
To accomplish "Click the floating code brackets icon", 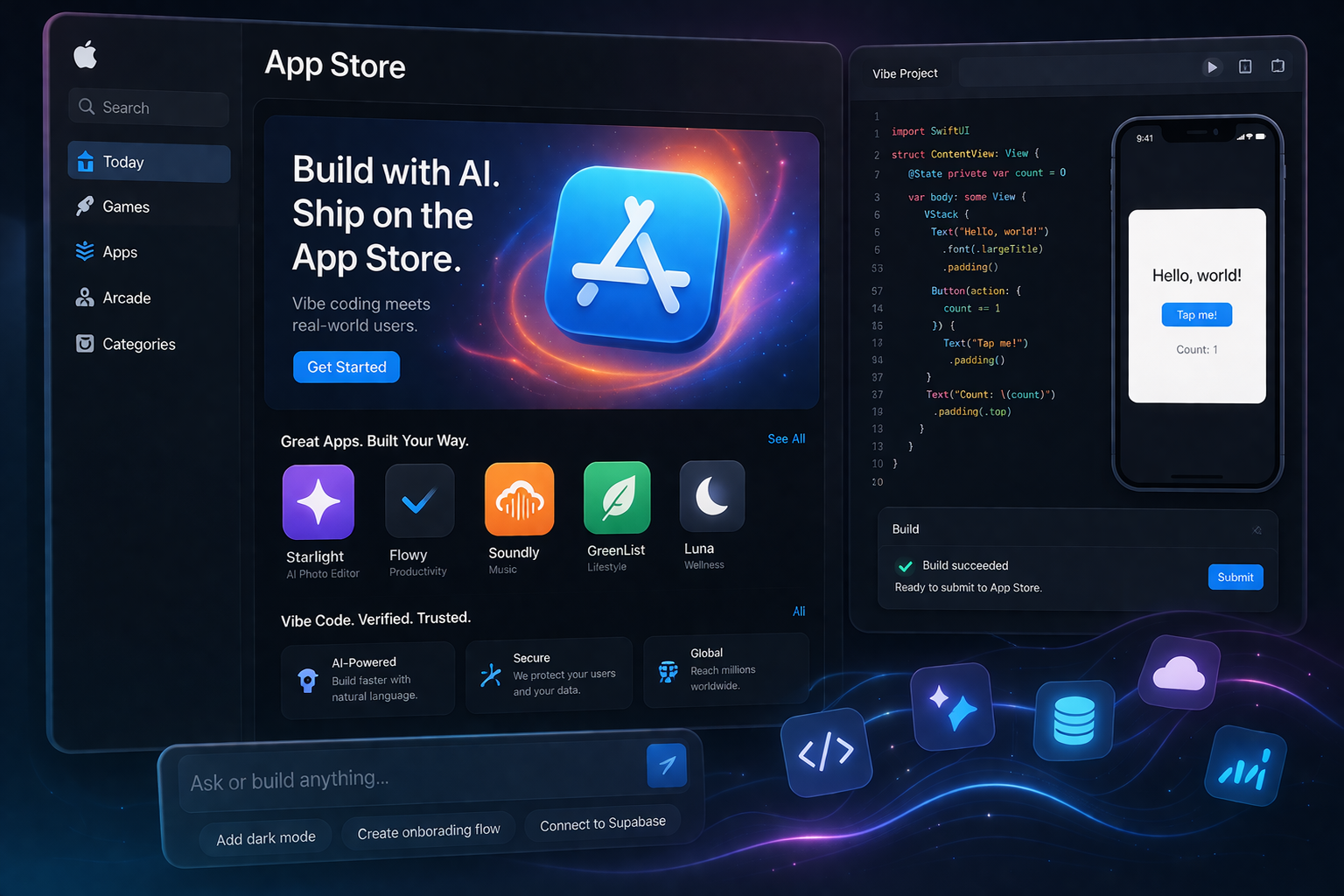I will click(827, 752).
